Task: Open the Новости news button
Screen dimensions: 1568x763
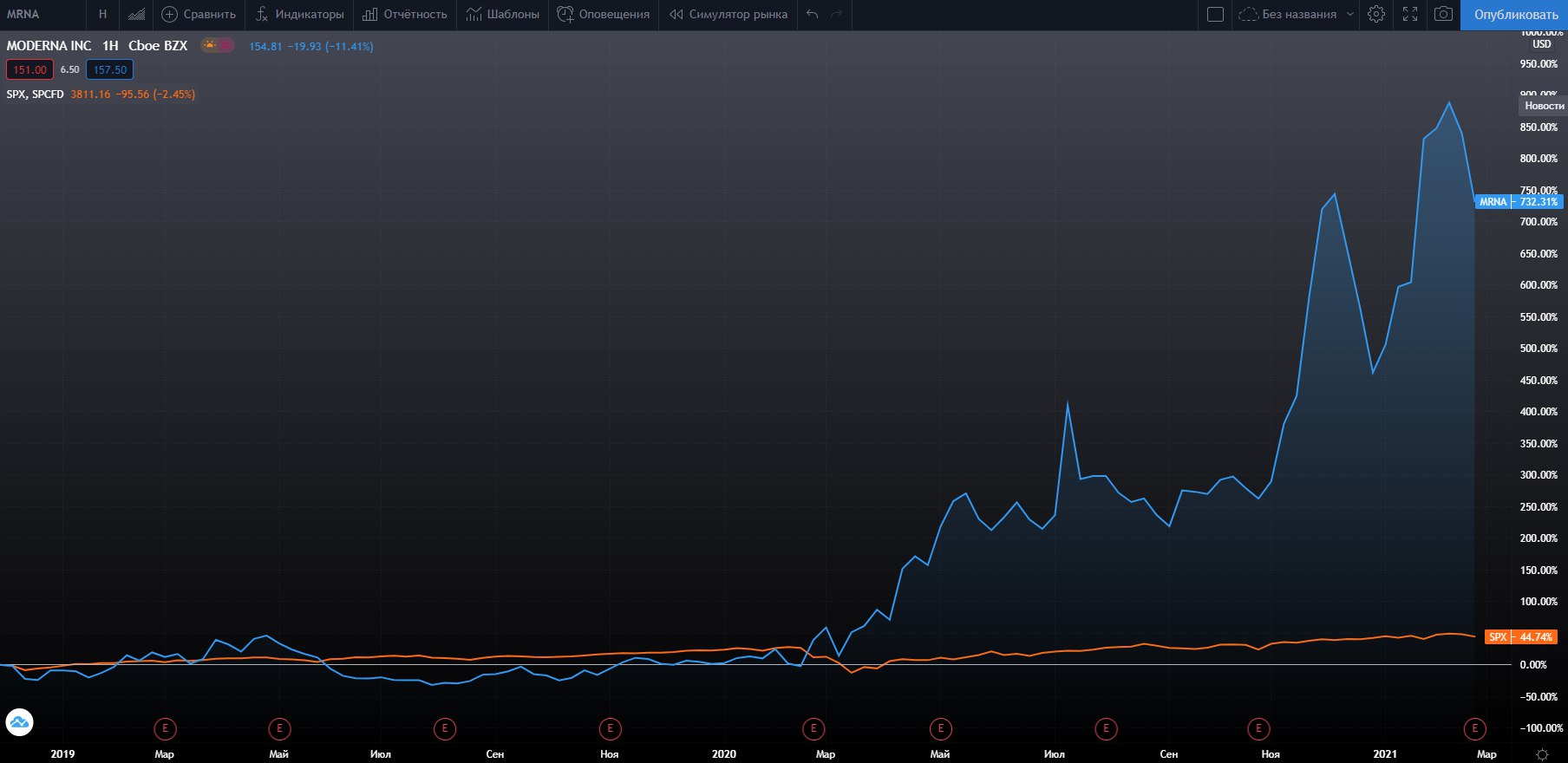Action: 1544,106
